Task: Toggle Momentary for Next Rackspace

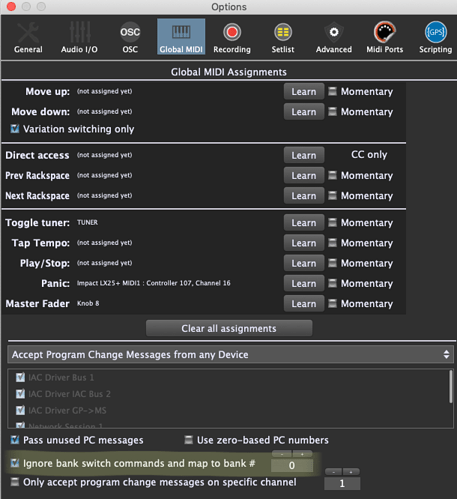Action: click(x=332, y=195)
